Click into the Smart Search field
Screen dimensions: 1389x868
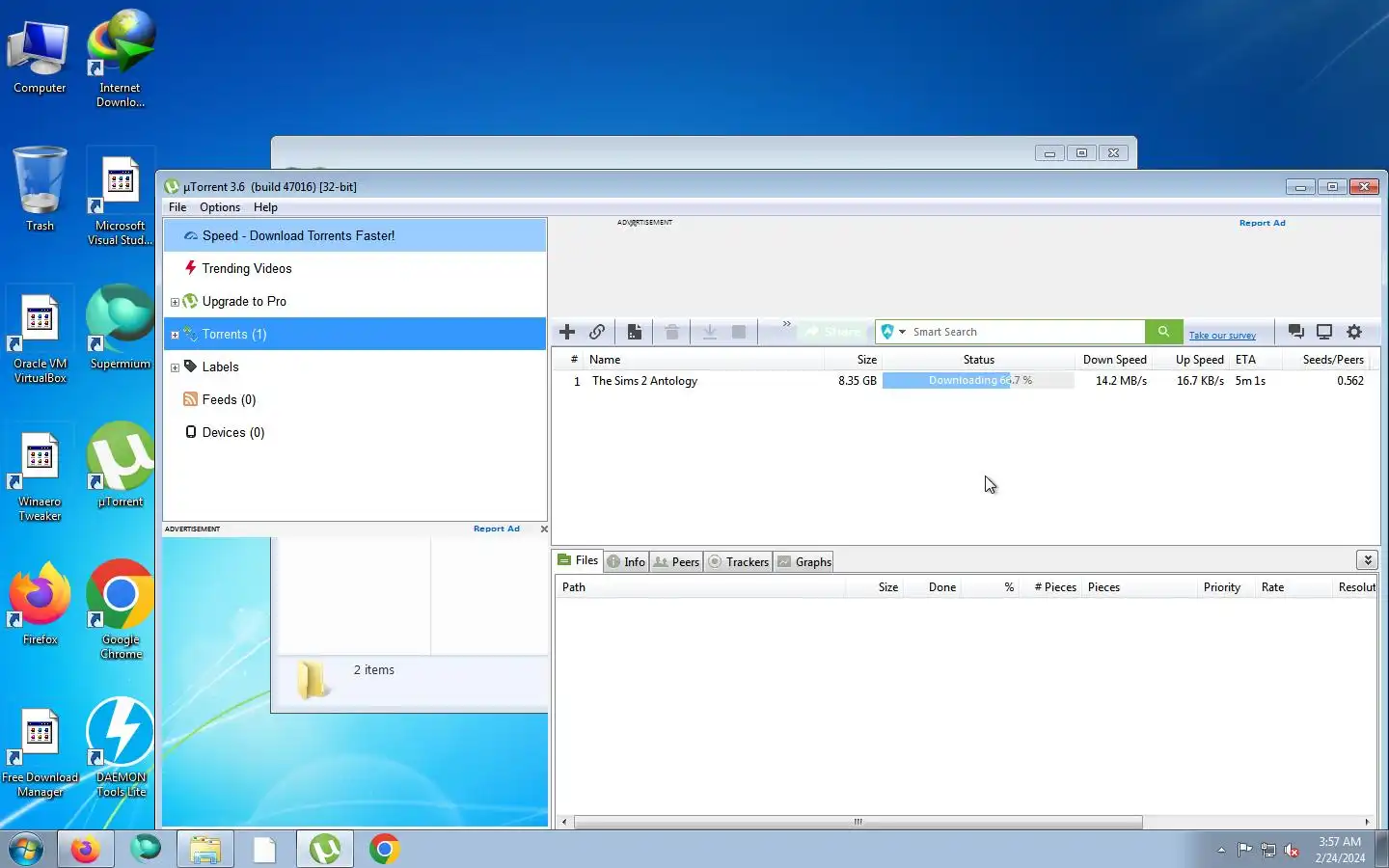click(x=1027, y=332)
